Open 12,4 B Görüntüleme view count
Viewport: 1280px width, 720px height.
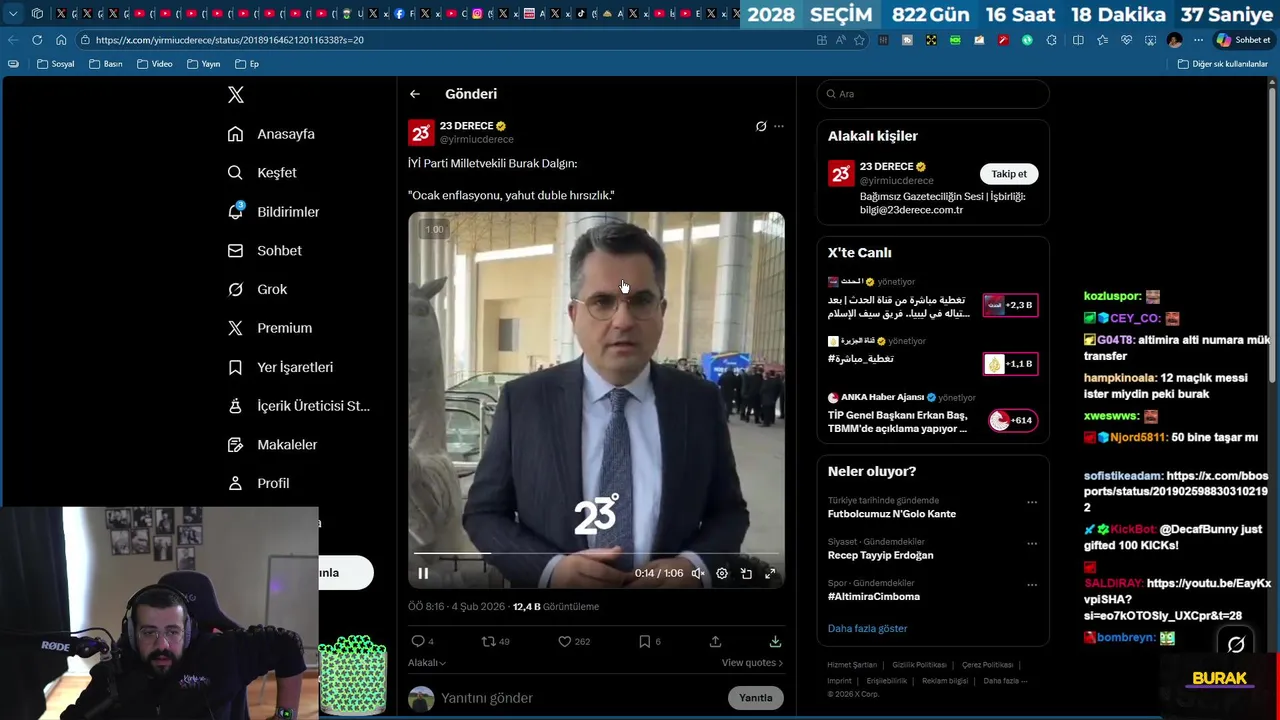click(556, 607)
